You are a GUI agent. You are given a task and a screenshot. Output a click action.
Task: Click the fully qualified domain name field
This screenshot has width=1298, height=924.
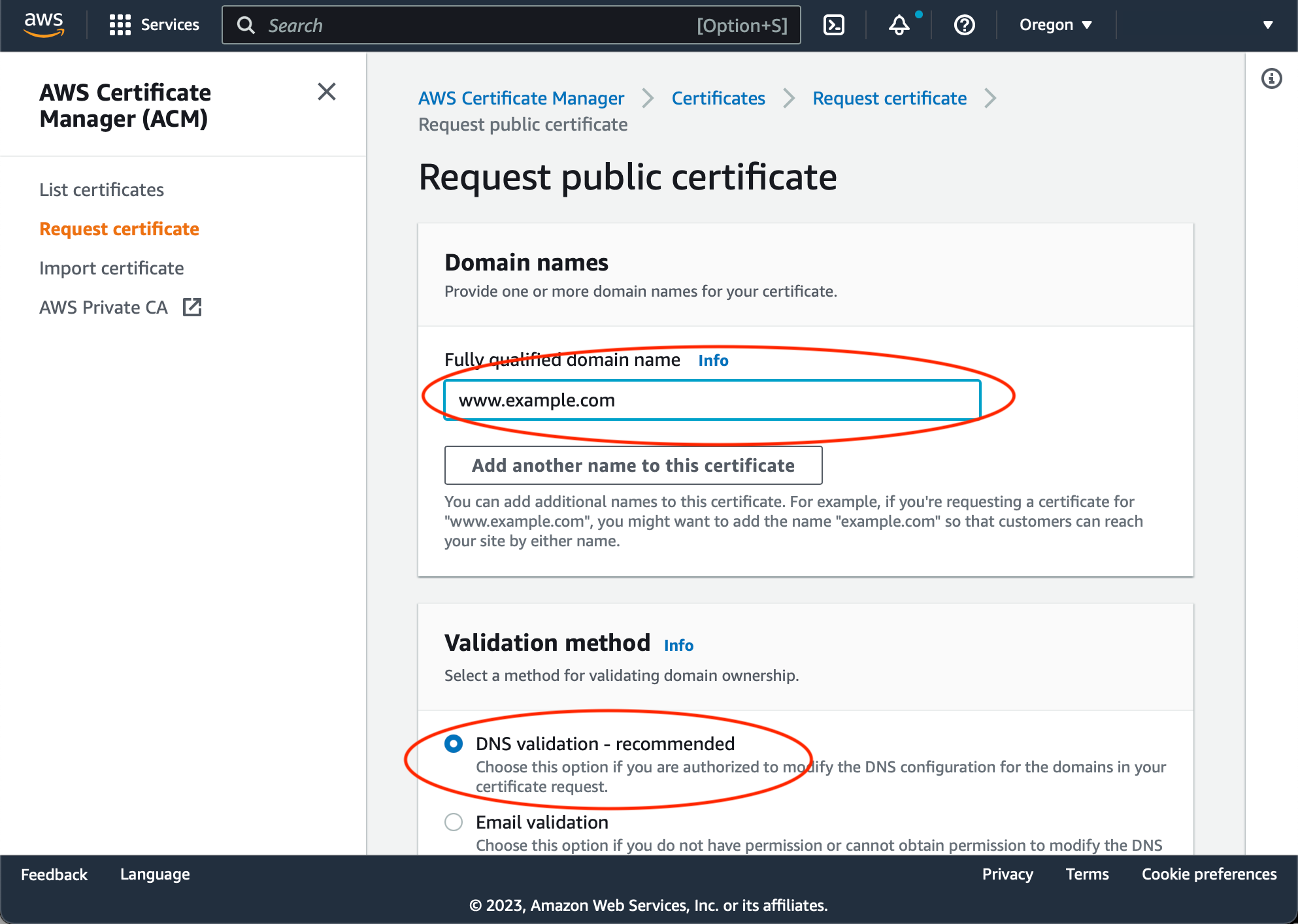point(712,400)
